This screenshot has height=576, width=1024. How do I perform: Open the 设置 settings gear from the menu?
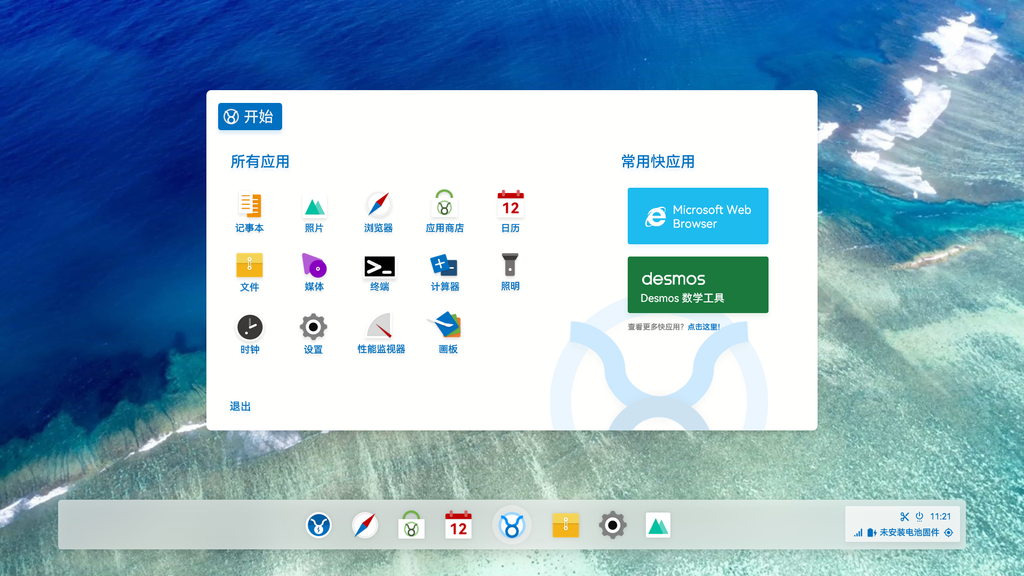(313, 330)
